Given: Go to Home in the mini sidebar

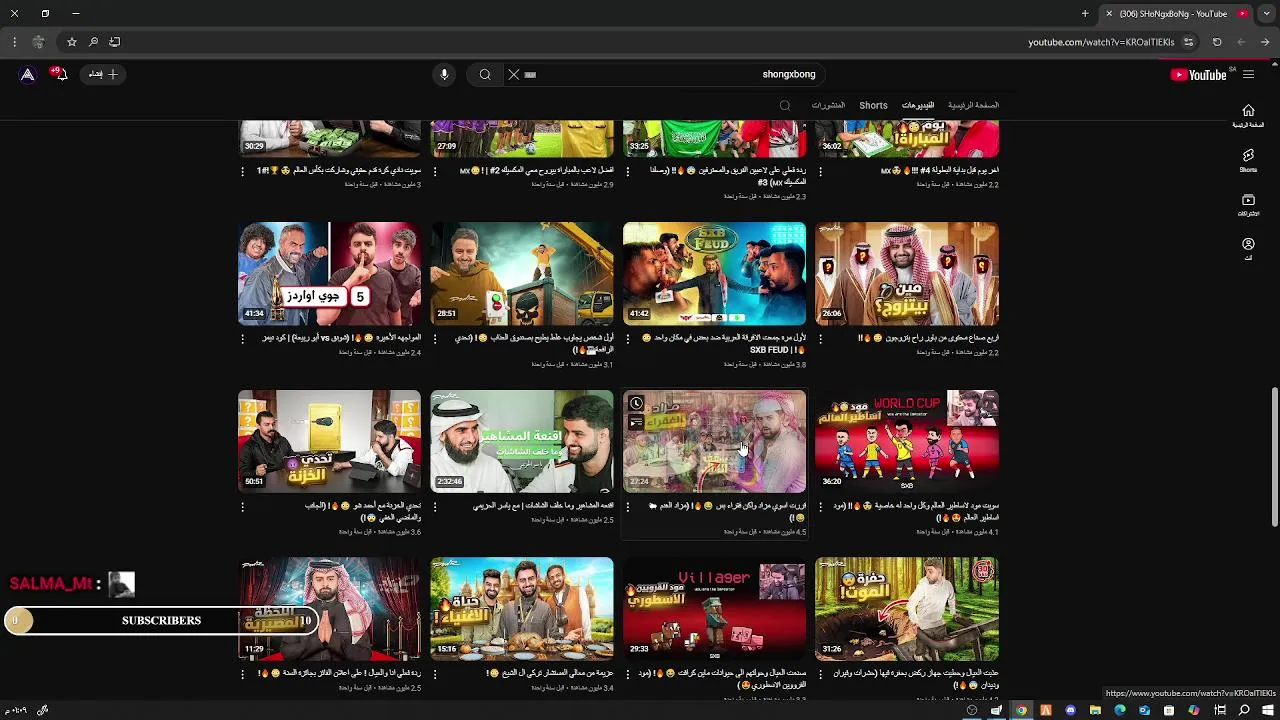Looking at the screenshot, I should click(x=1248, y=116).
